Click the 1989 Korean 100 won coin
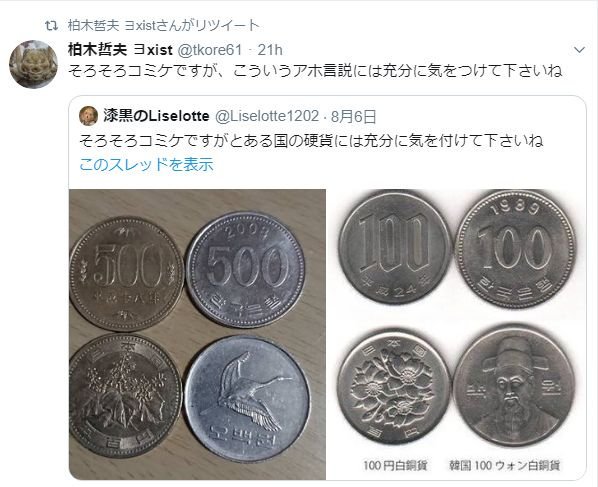Viewport: 598px width, 487px height. (x=515, y=249)
